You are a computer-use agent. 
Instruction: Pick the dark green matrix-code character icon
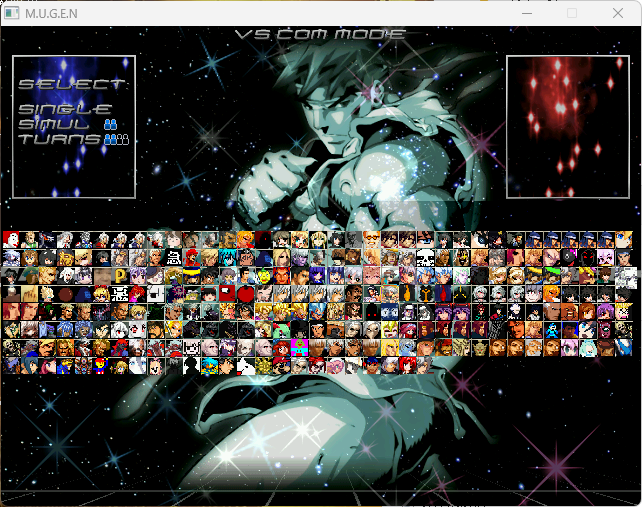pos(156,312)
